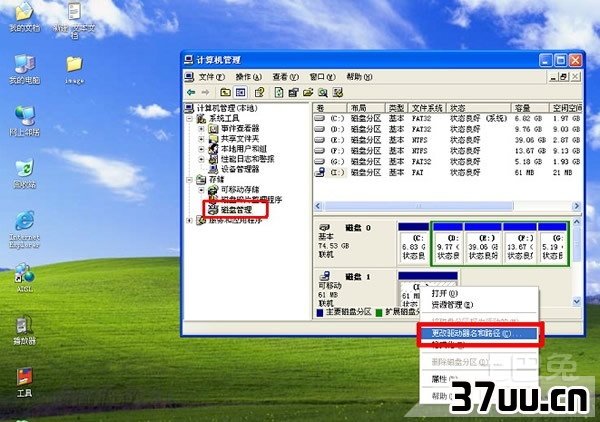Expand the 性能日志和警报 node
The height and width of the screenshot is (422, 600).
202,159
